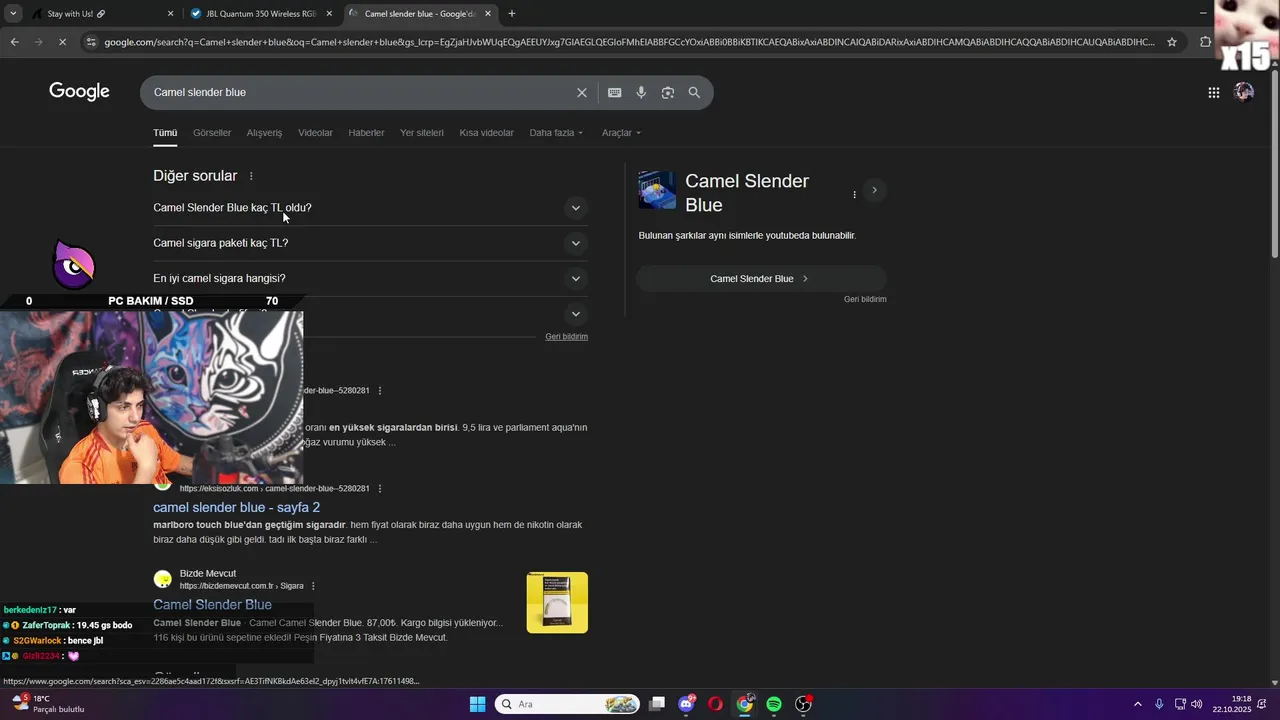Open a new browser tab
This screenshot has width=1280, height=720.
(x=512, y=14)
